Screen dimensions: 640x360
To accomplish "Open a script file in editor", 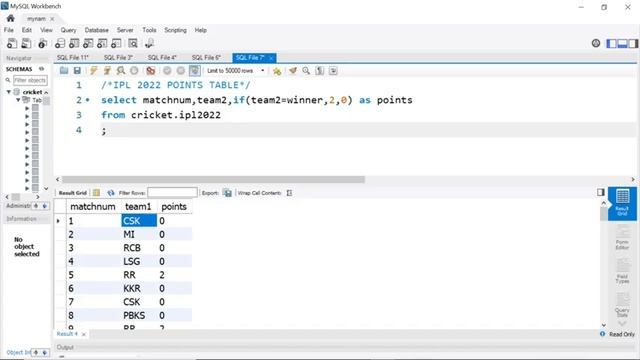I will 64,71.
